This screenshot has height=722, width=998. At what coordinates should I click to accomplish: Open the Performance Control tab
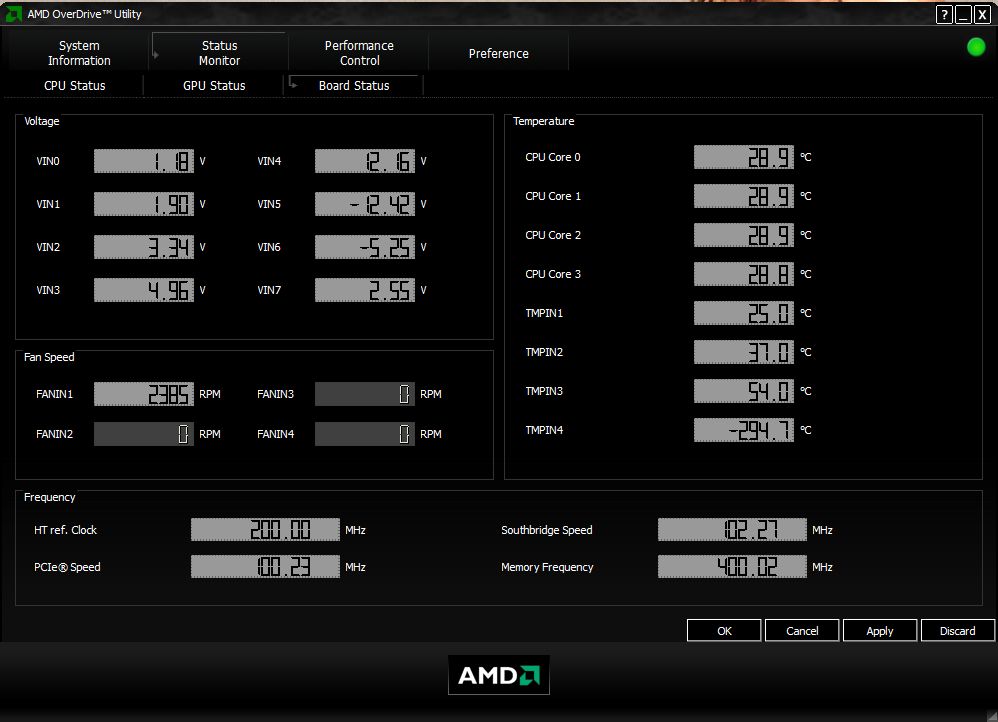[x=359, y=53]
